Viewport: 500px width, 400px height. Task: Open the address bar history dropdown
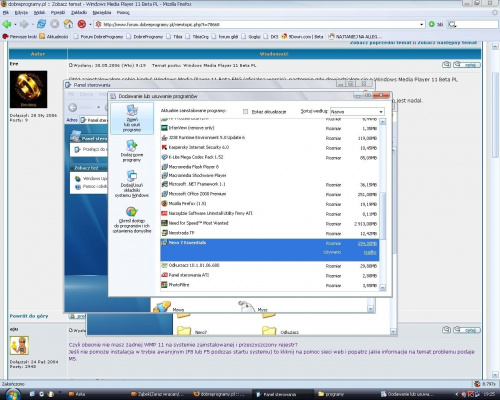(422, 24)
